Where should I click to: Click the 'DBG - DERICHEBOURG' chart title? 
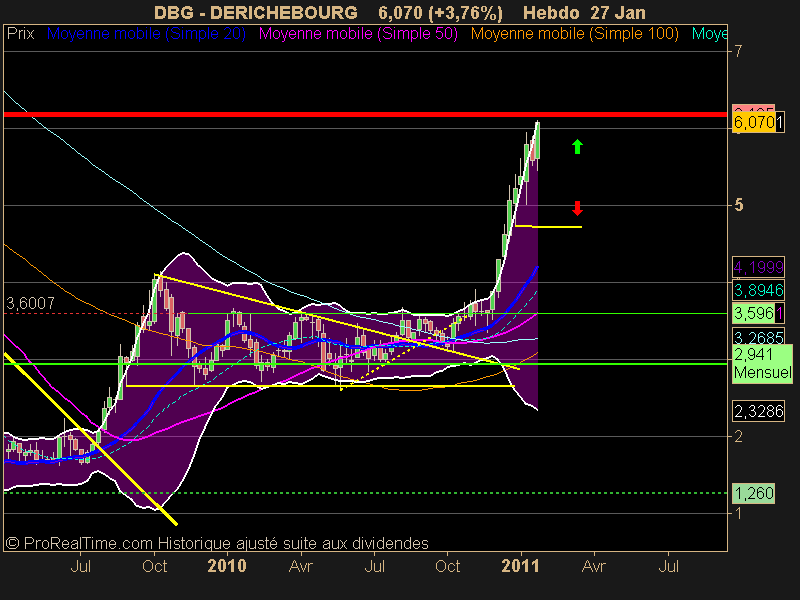256,12
